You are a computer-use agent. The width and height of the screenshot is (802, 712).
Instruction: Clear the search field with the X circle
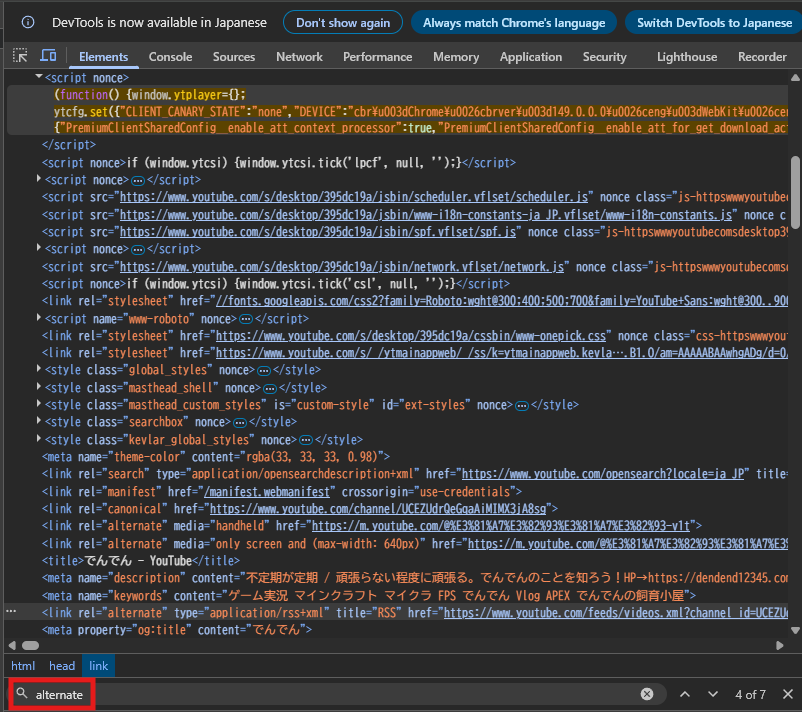(x=647, y=694)
